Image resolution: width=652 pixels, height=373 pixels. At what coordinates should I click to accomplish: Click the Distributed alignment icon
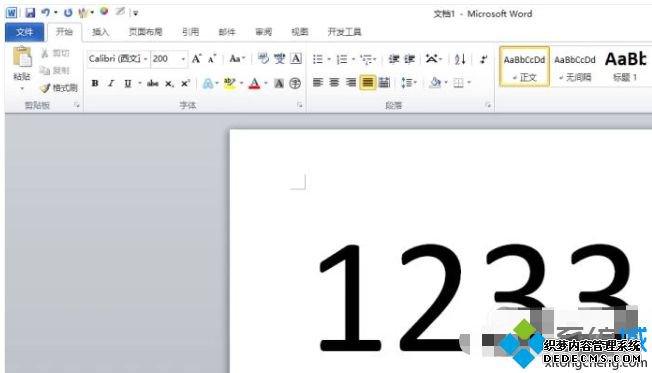(x=384, y=82)
